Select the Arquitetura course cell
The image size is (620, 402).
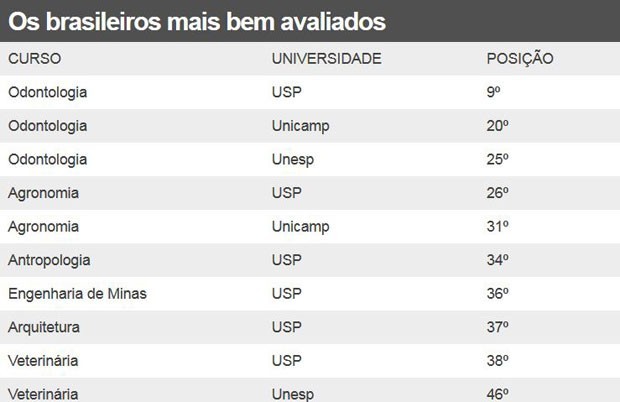coord(44,327)
